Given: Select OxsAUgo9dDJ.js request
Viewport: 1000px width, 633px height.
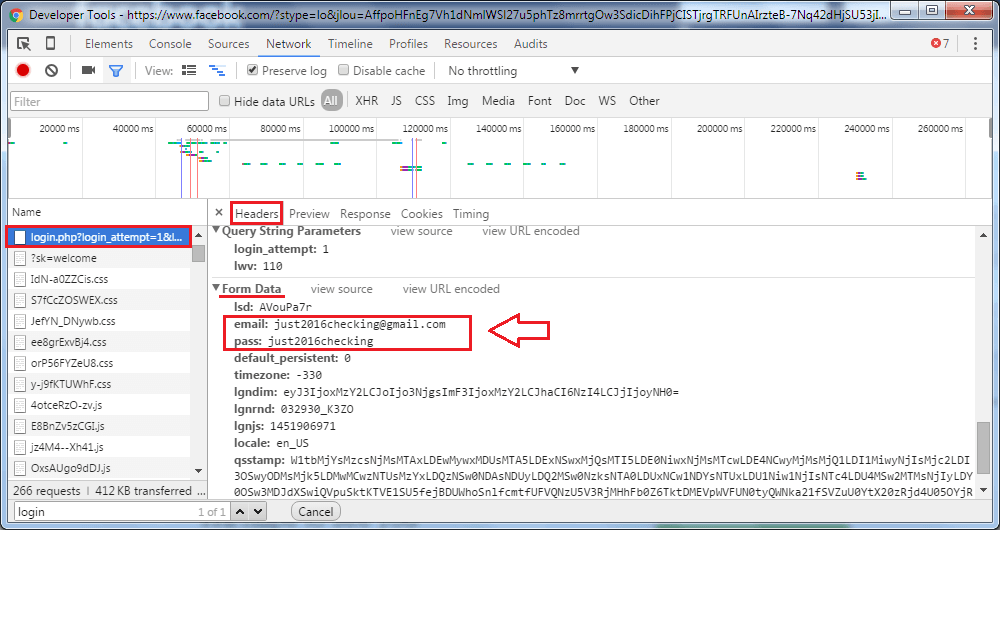Looking at the screenshot, I should 99,468.
